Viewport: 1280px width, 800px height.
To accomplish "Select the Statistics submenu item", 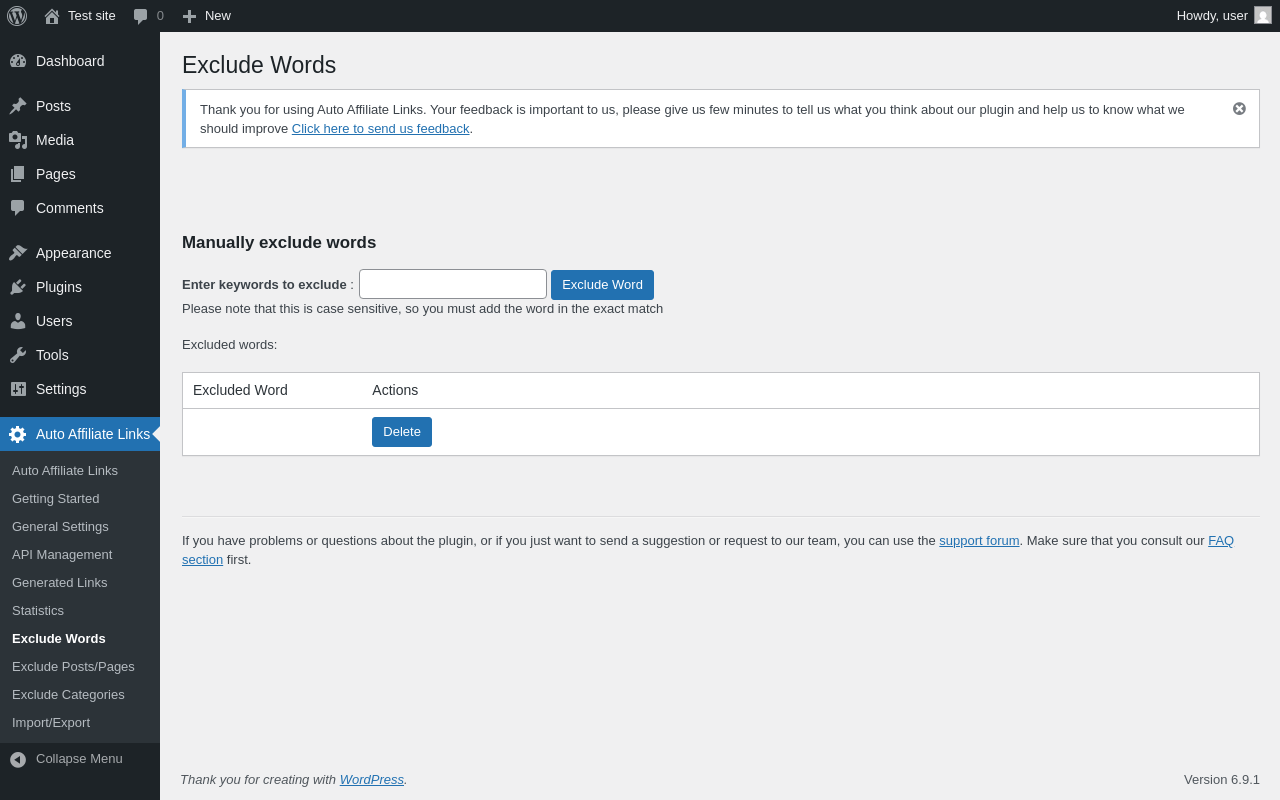I will click(x=38, y=611).
